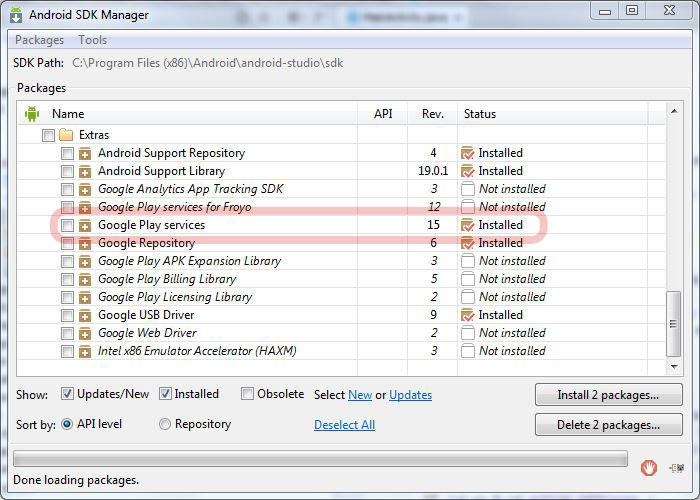Viewport: 700px width, 500px height.
Task: Click revision 19.0.1 of Android Support Library
Action: pos(433,171)
